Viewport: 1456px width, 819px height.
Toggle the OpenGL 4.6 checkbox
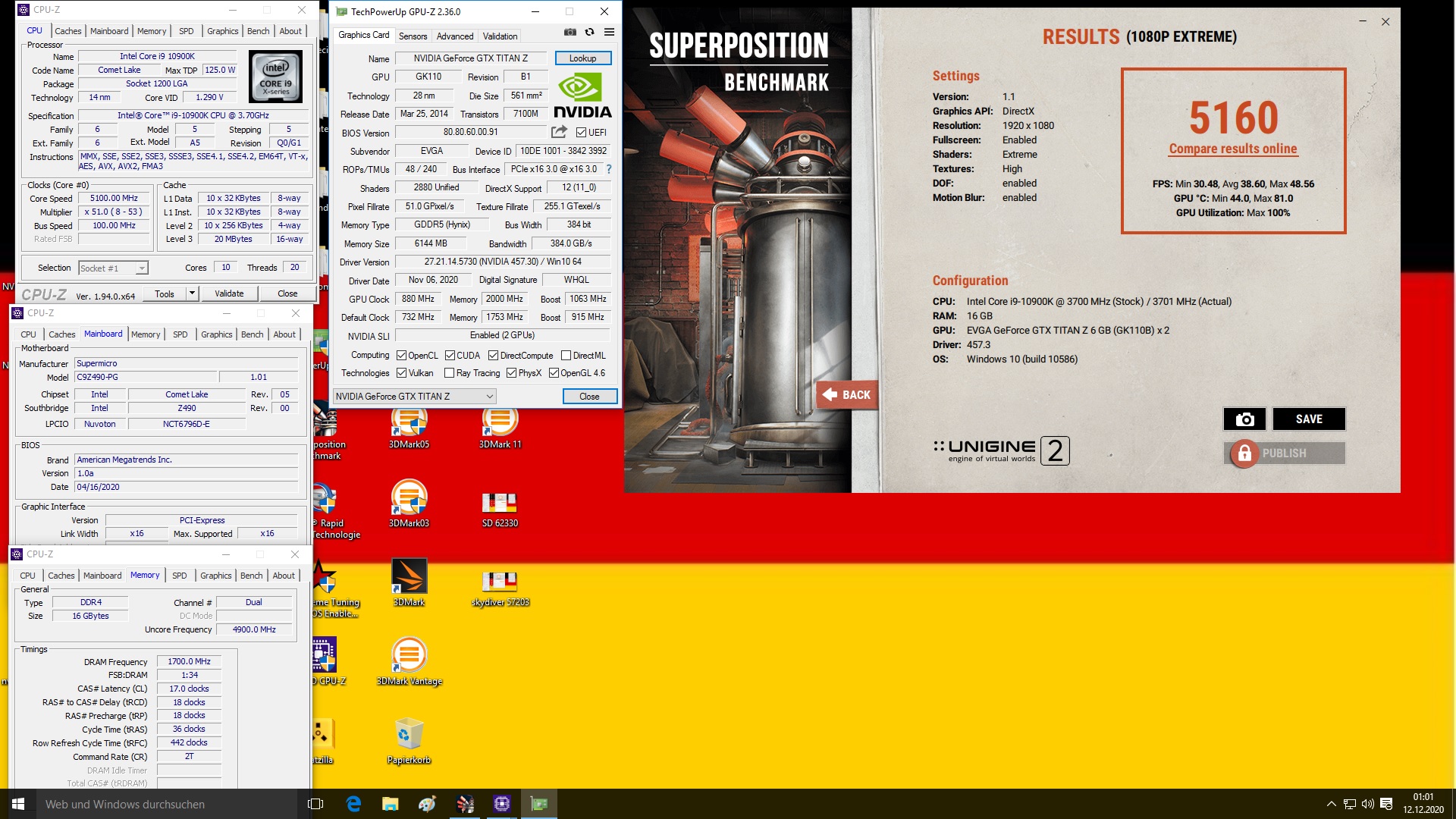click(554, 373)
